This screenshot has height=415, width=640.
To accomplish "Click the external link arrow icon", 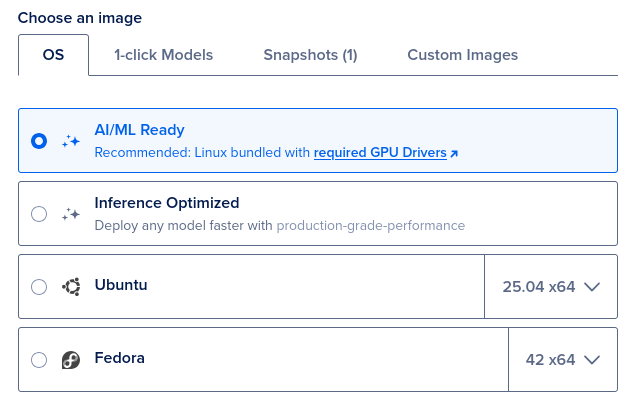I will click(454, 154).
